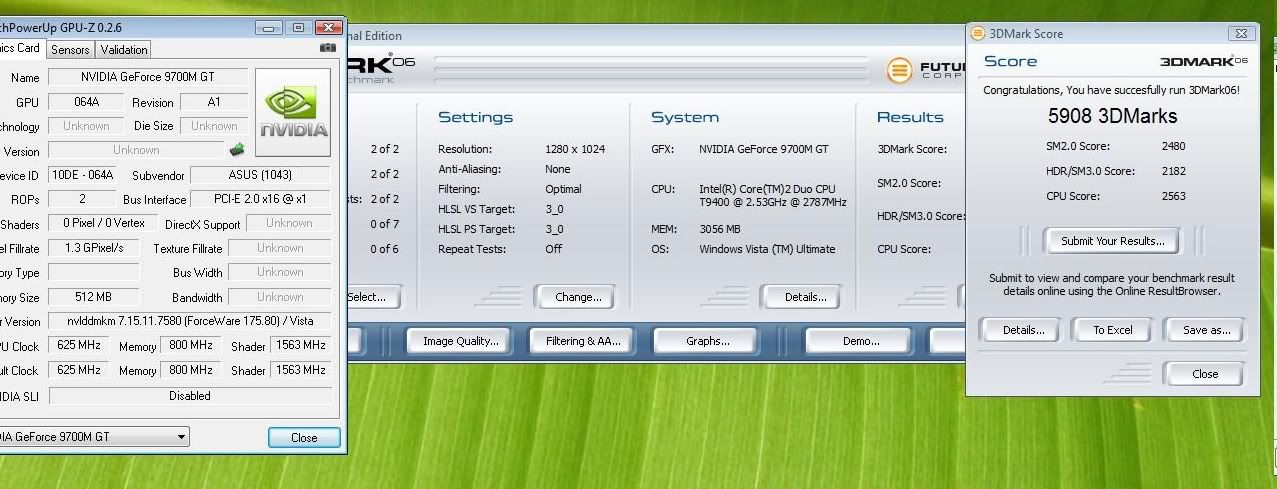Screen dimensions: 1277x489
Task: Click the GPU field showing 064A
Action: pyautogui.click(x=86, y=102)
